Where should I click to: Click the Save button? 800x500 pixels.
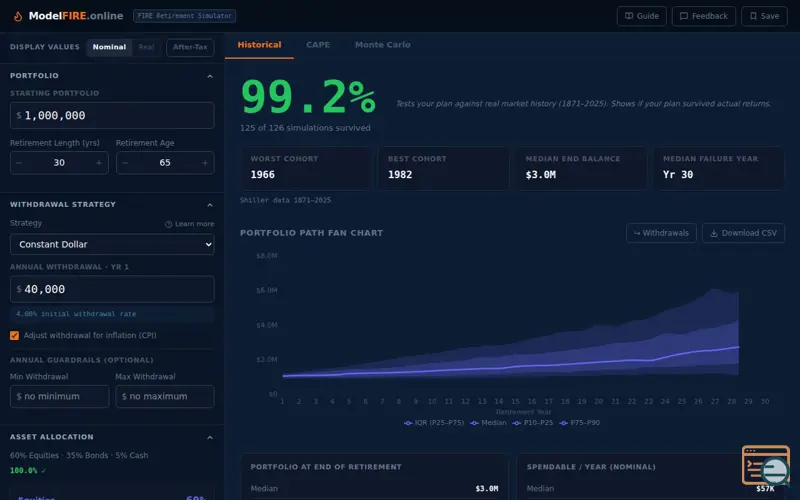pos(764,16)
